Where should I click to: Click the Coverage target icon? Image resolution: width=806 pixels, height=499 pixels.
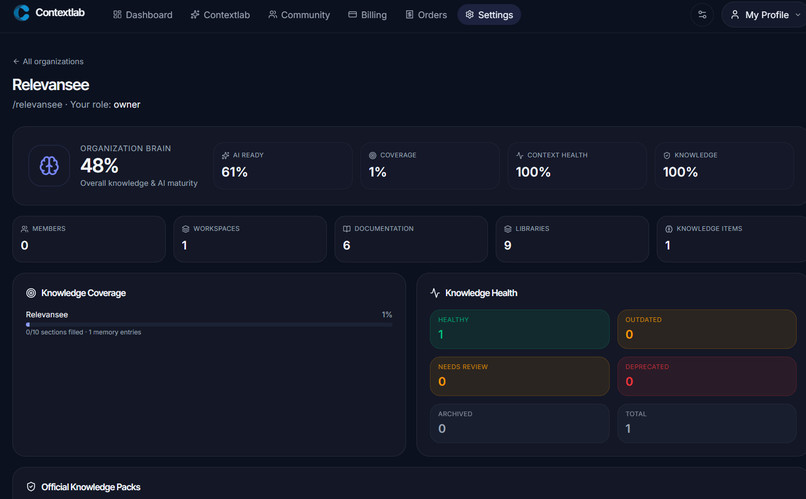[x=373, y=155]
